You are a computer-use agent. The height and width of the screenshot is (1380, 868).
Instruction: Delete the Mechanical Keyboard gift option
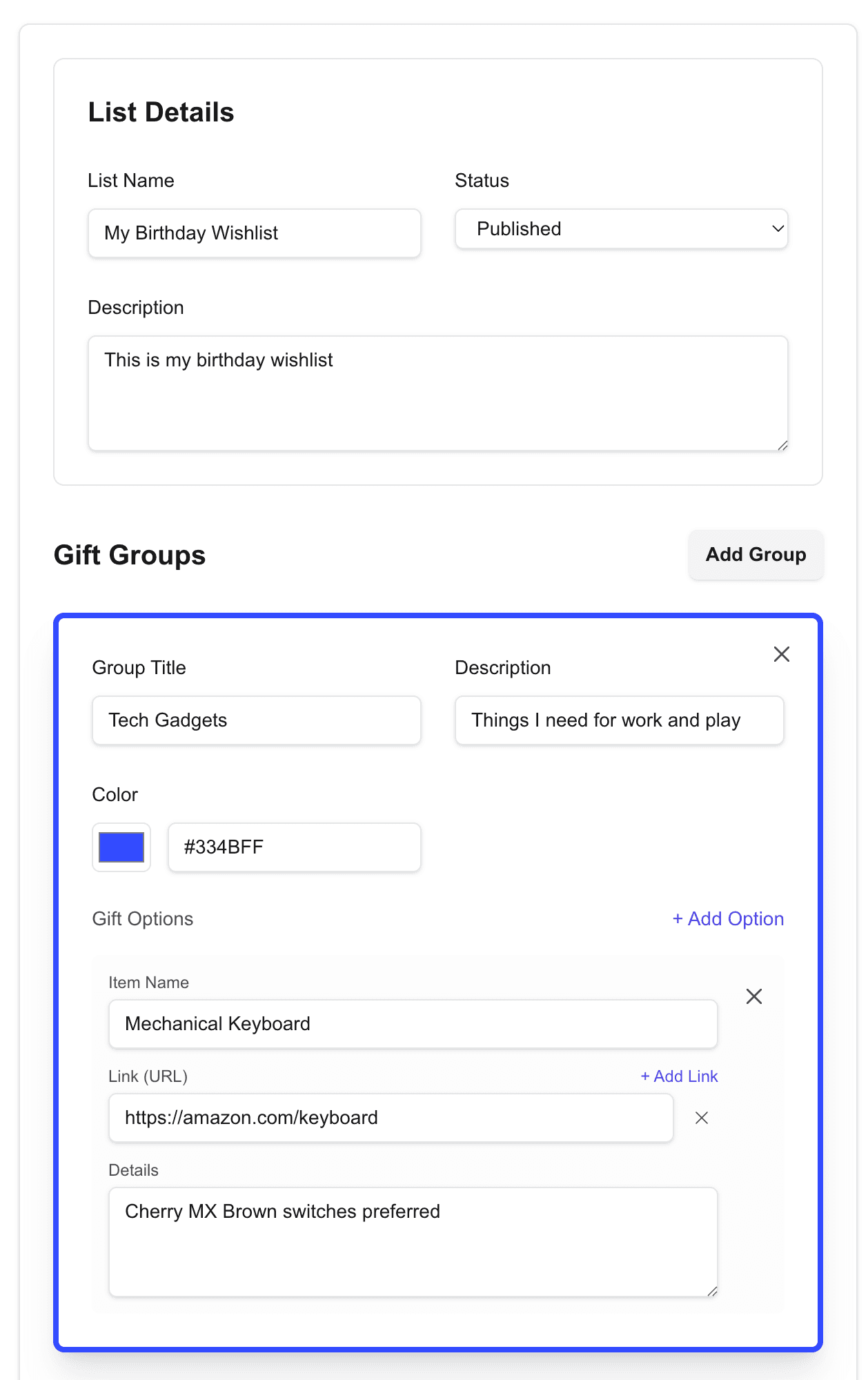(753, 996)
